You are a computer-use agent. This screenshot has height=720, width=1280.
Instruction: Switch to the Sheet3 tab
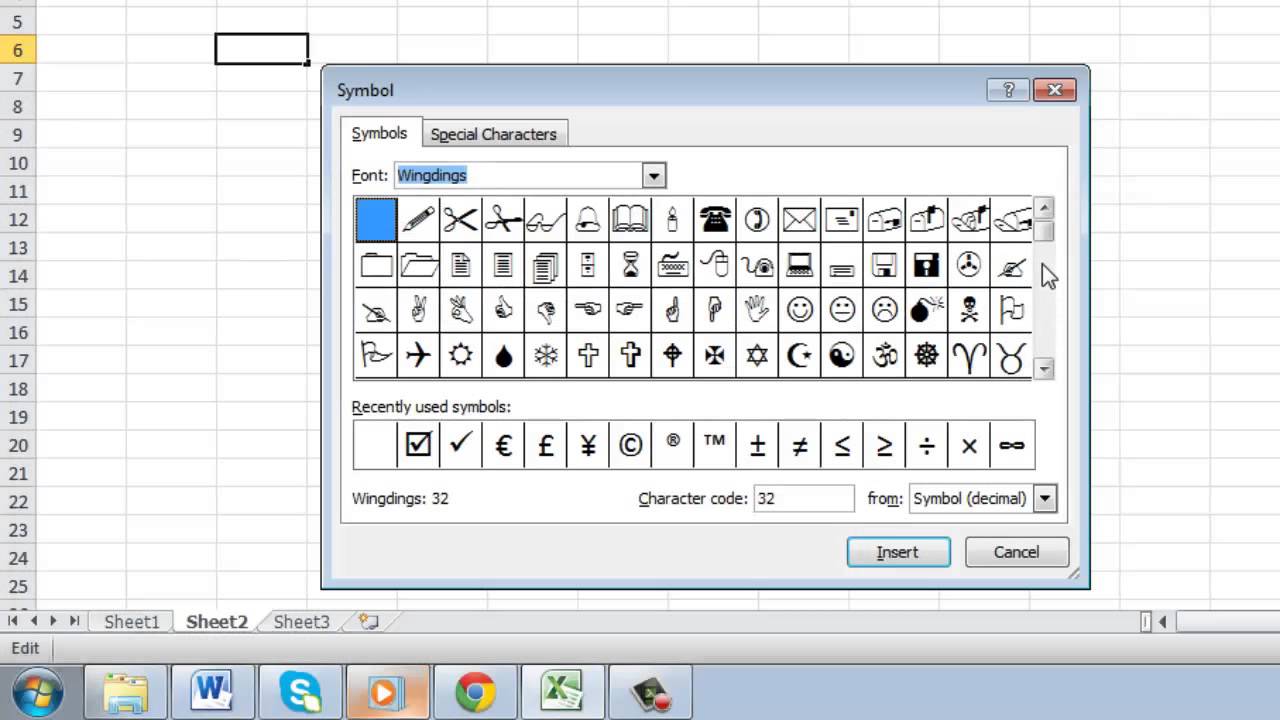click(301, 621)
